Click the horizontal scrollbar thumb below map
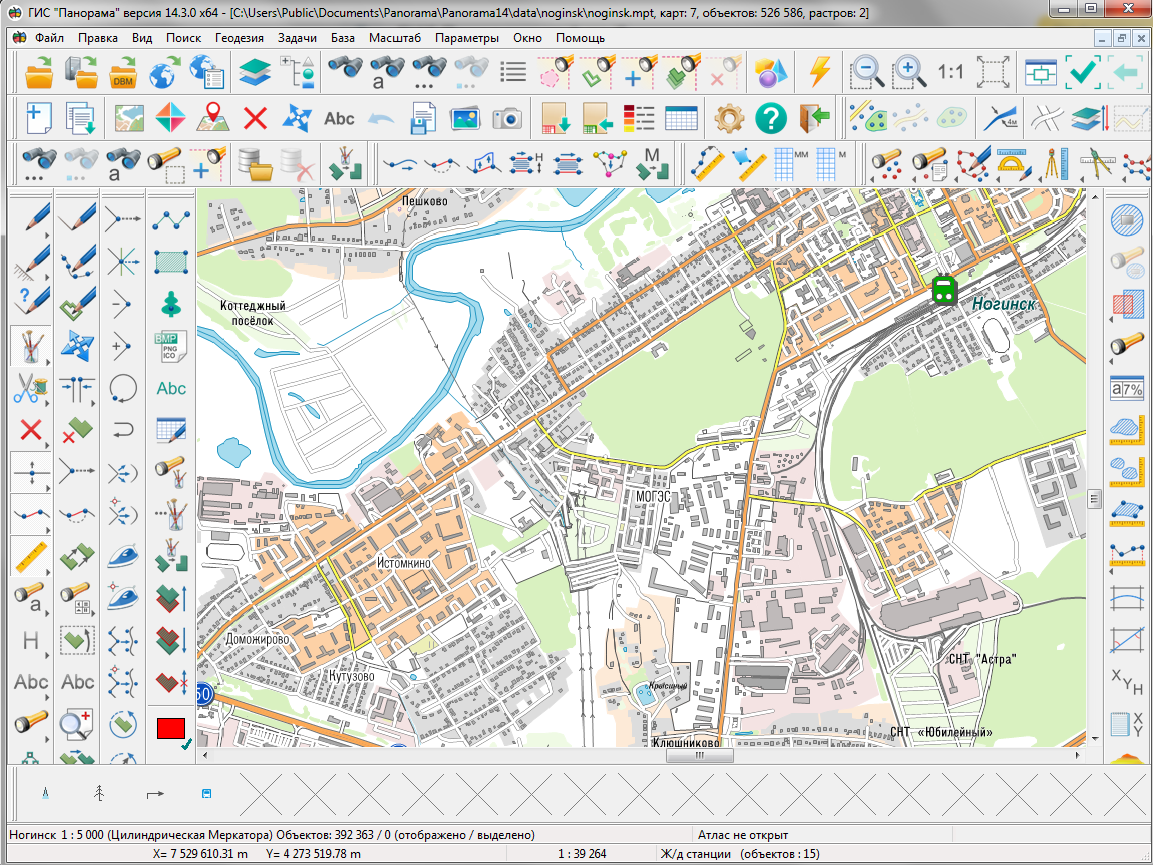The height and width of the screenshot is (865, 1153). tap(699, 755)
